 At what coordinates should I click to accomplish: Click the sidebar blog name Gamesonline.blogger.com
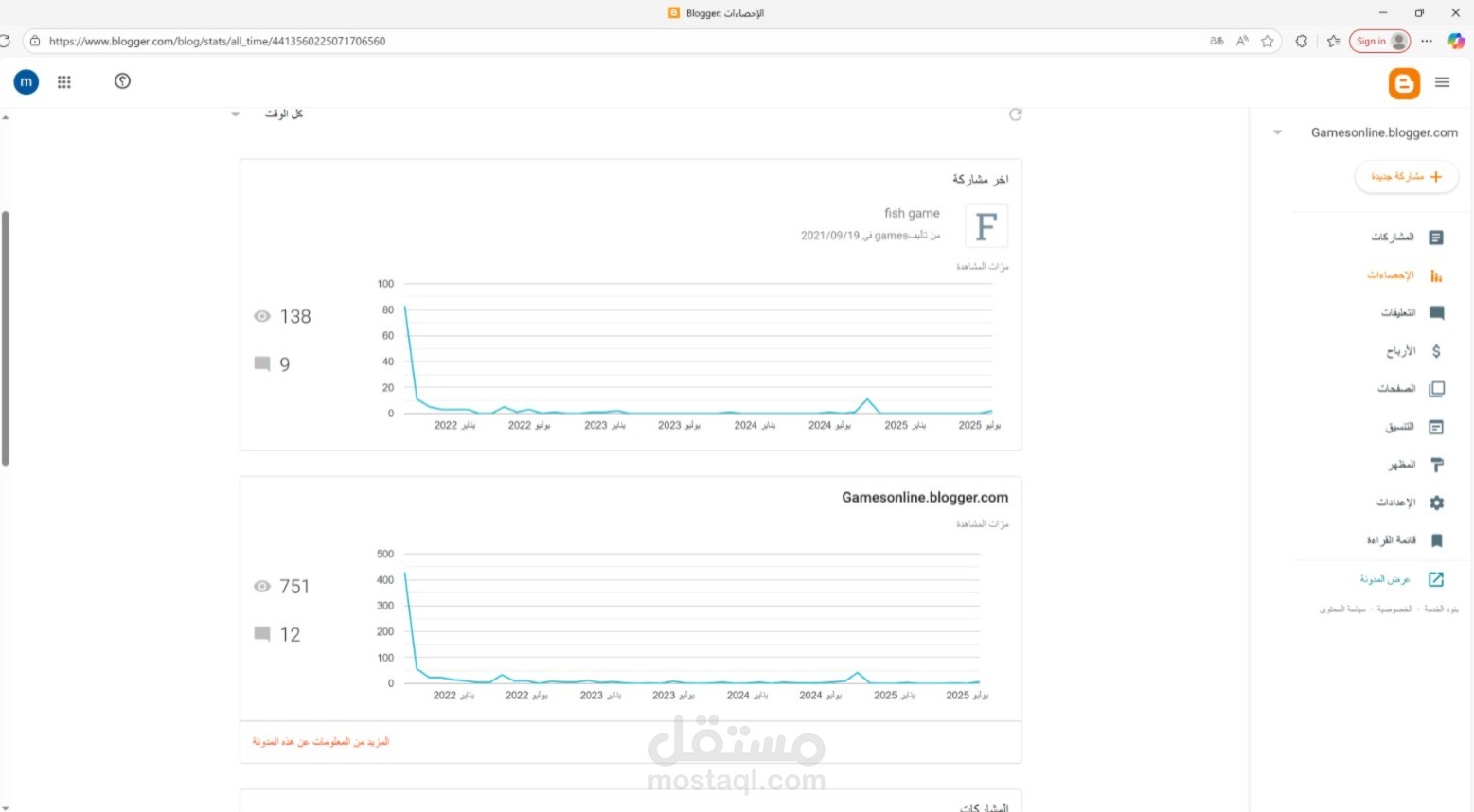(1384, 133)
